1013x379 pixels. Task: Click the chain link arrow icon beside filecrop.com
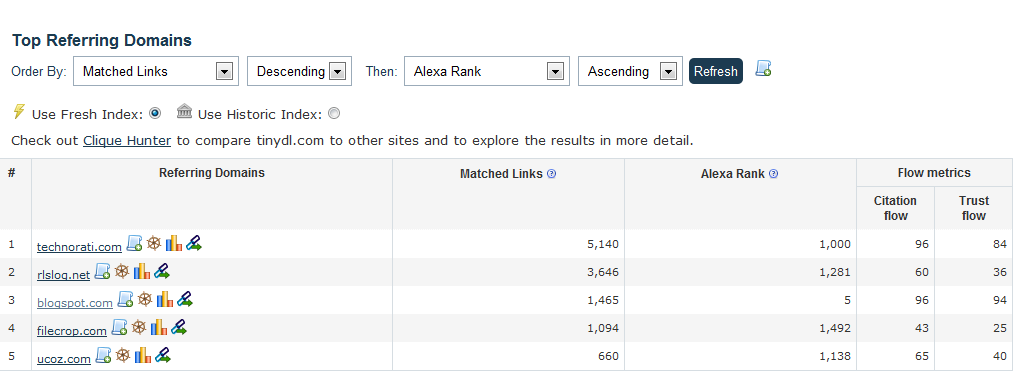tap(179, 327)
